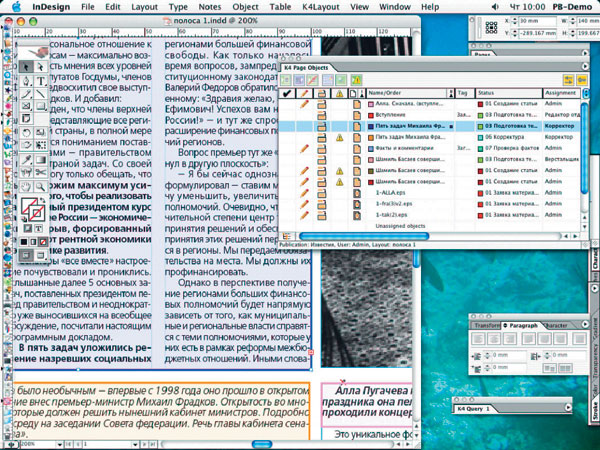Open zoom level dropdown at document bottom
This screenshot has height=450, width=600.
click(x=59, y=445)
